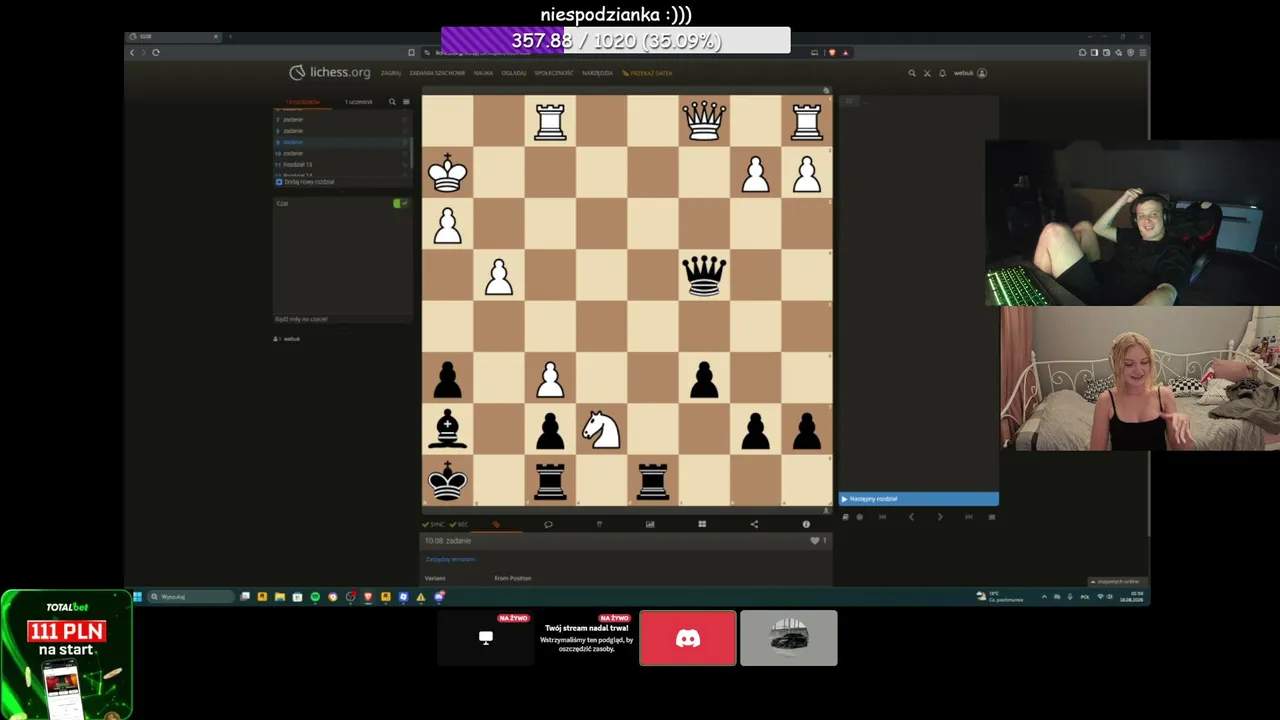Open the Discord panel button
This screenshot has width=1280, height=720.
[x=688, y=638]
